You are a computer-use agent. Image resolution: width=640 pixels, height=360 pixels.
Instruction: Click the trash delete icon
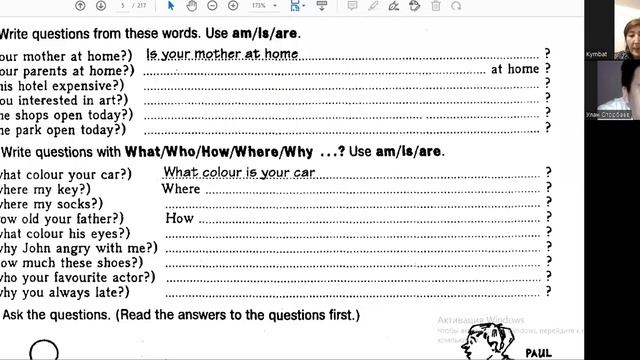[436, 6]
